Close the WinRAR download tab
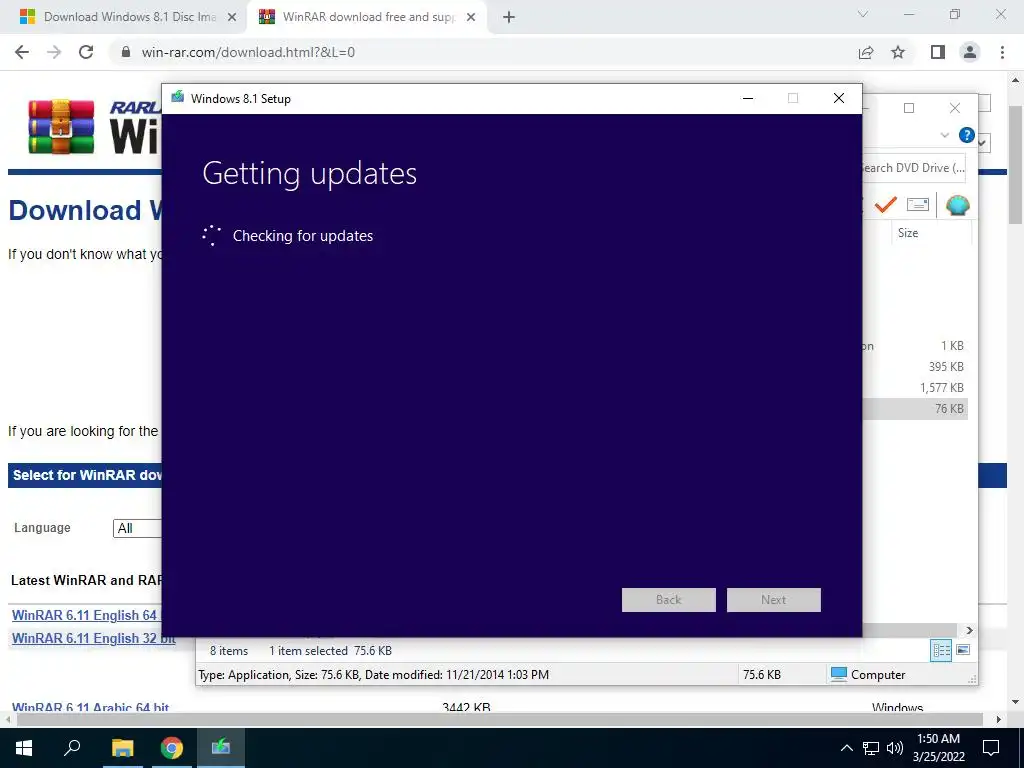 coord(471,17)
